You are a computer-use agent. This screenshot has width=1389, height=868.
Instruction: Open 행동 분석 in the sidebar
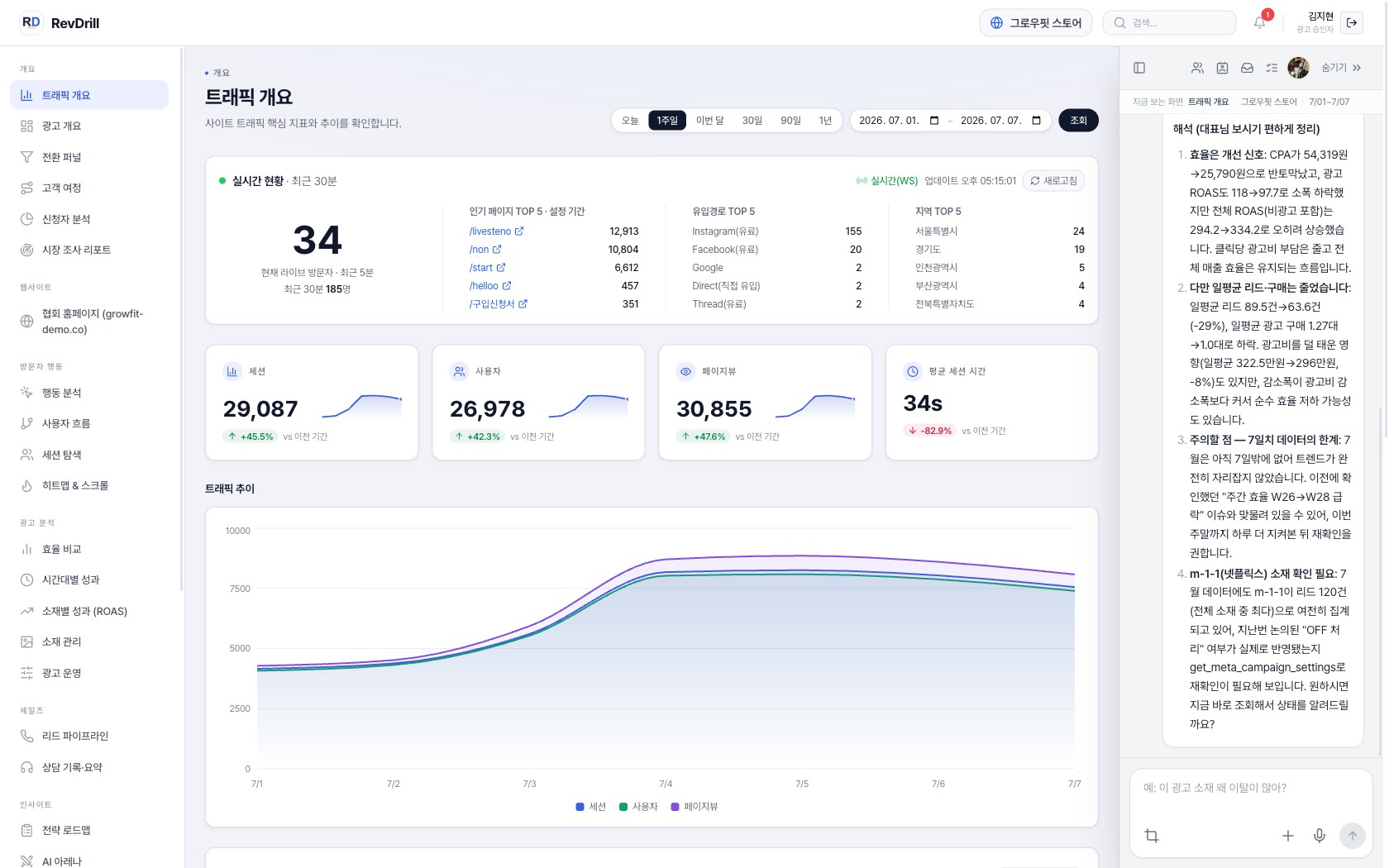pos(89,393)
